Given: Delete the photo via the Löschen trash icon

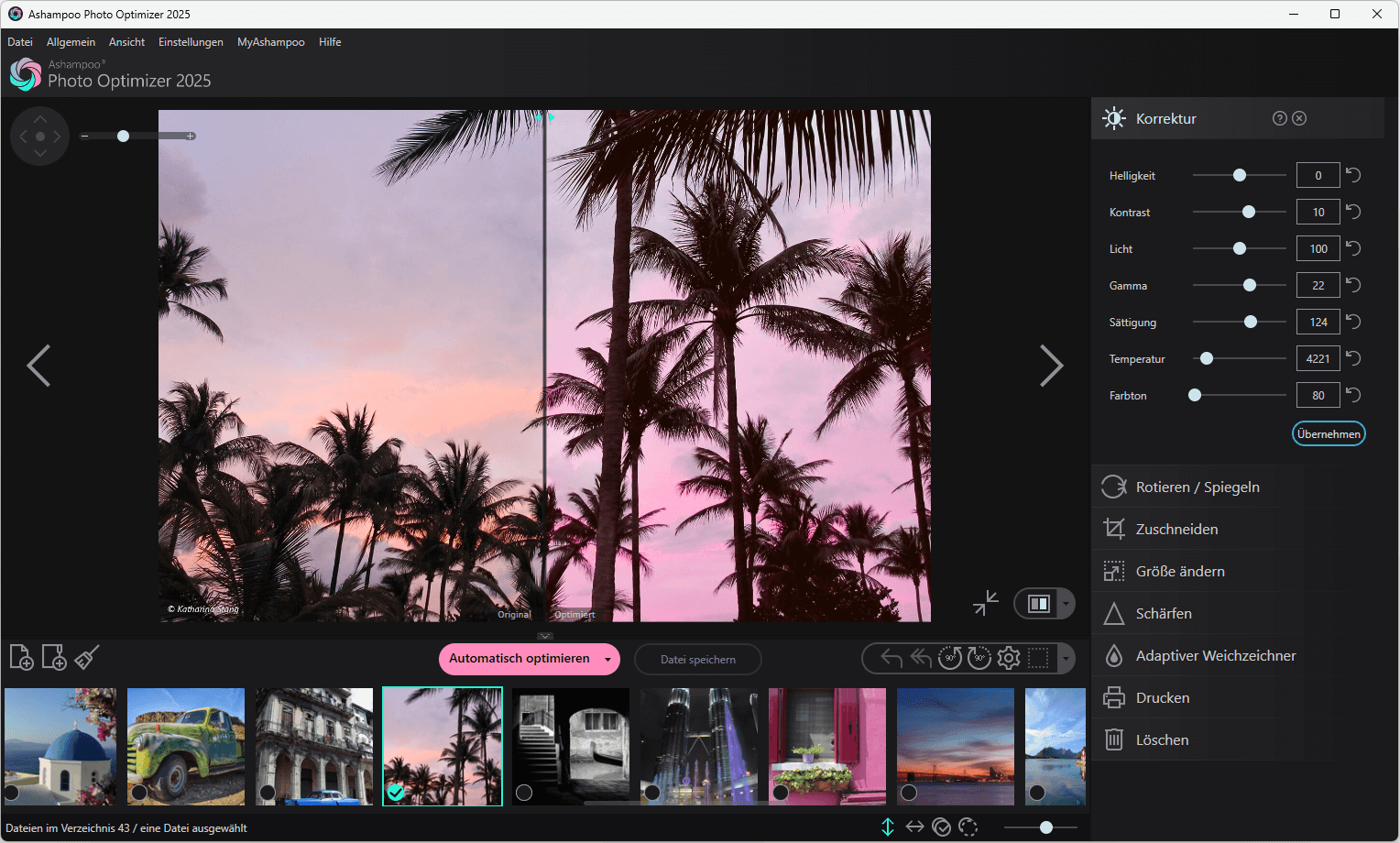Looking at the screenshot, I should click(x=1164, y=739).
